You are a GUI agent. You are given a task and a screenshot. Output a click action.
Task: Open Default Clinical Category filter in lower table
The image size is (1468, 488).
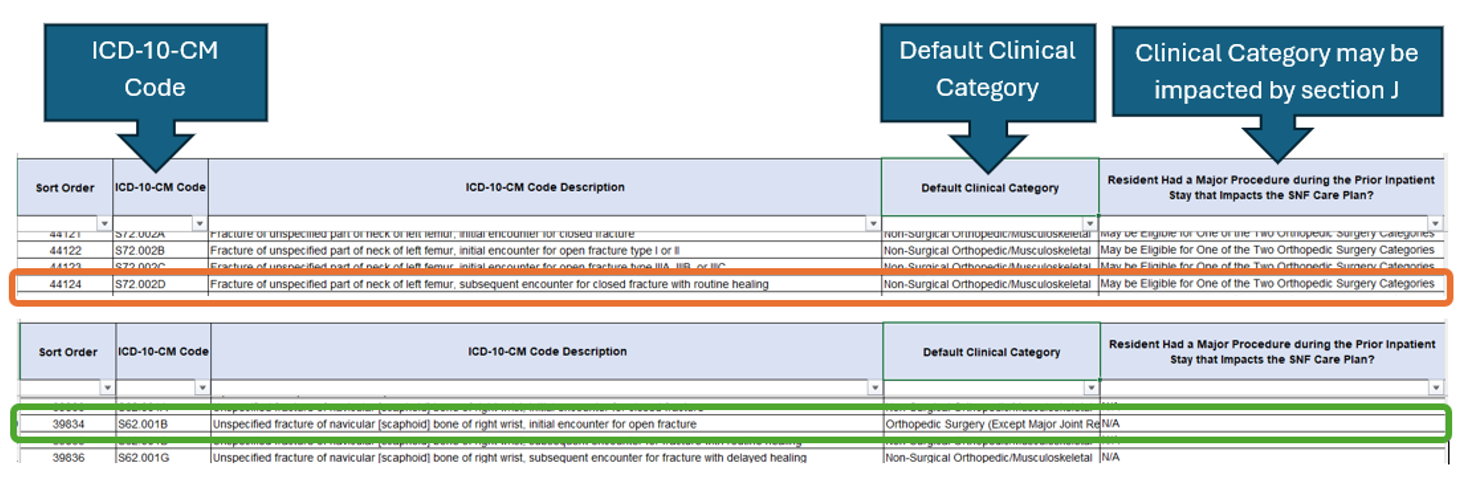pyautogui.click(x=1090, y=388)
